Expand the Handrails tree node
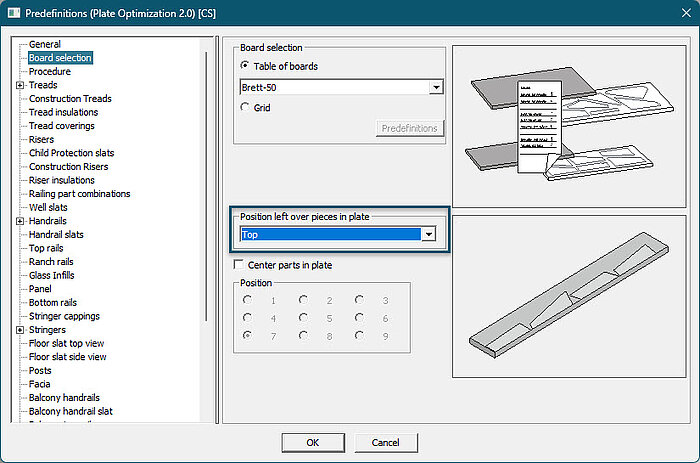The image size is (700, 463). coord(20,221)
